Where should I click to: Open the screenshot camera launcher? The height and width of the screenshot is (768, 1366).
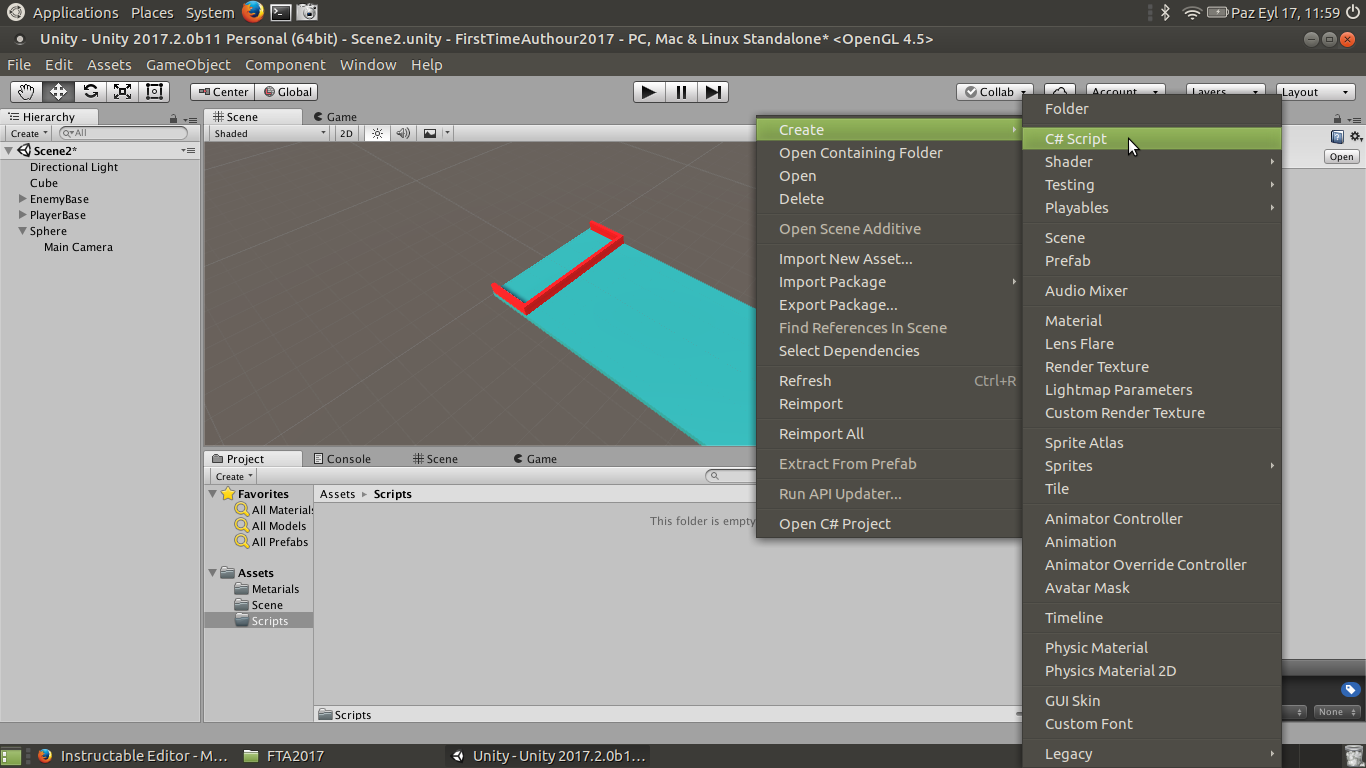[308, 12]
